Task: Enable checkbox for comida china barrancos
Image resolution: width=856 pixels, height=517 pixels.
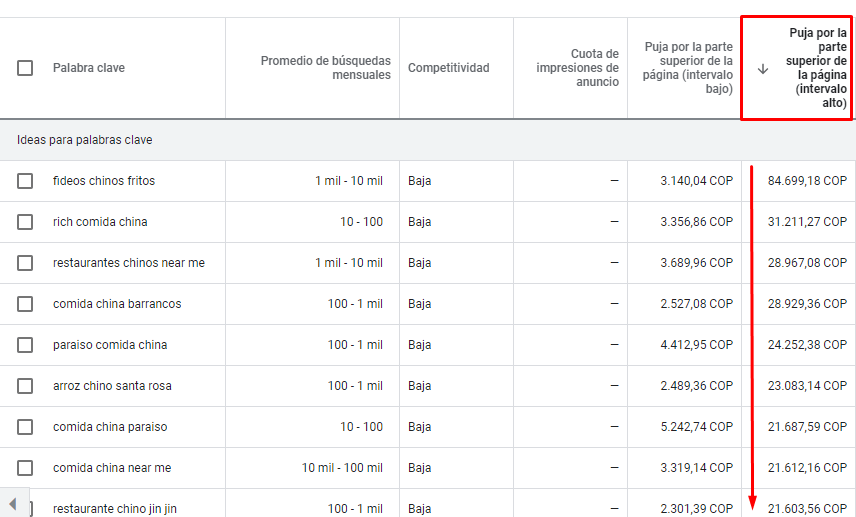Action: [25, 304]
